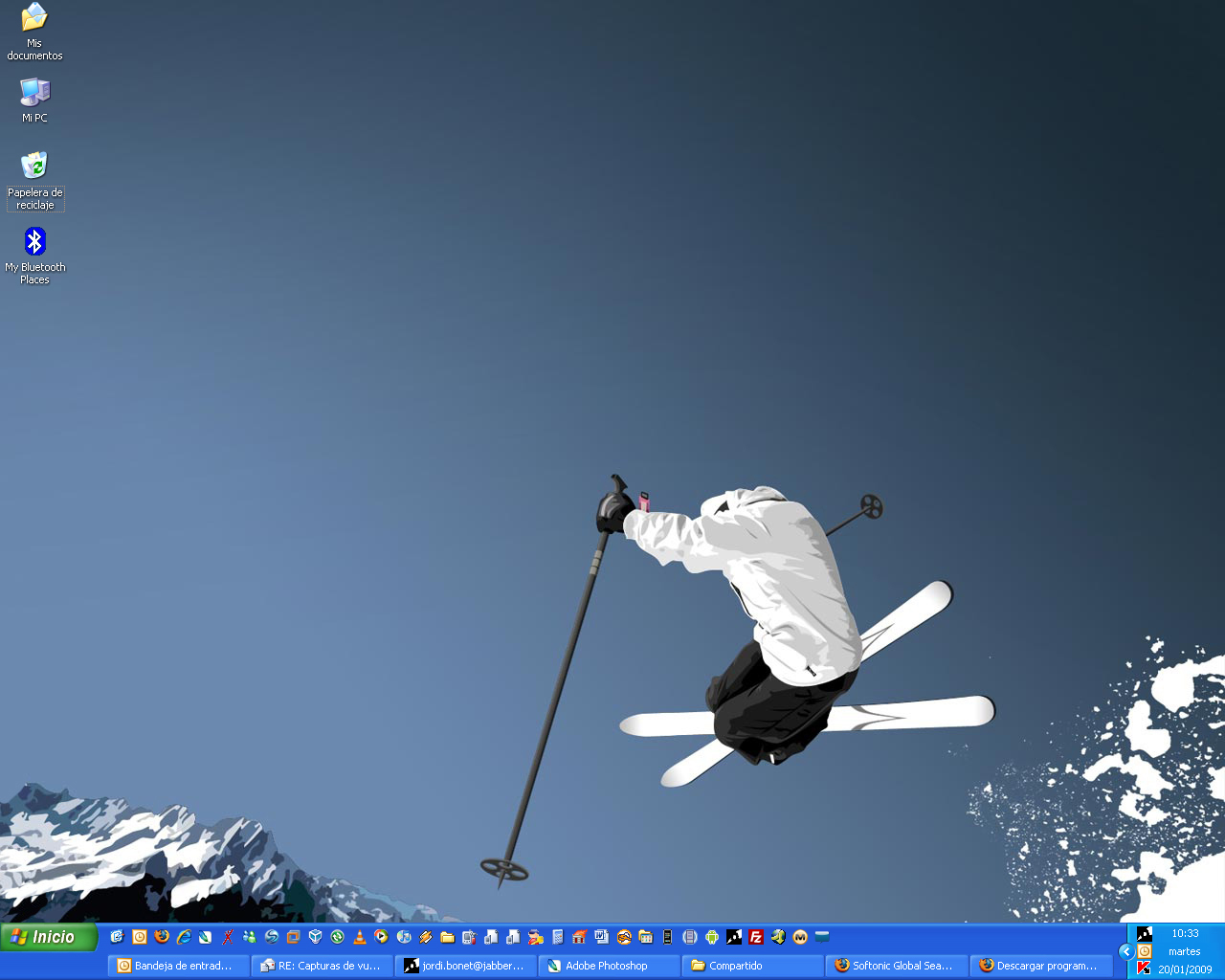
Task: Open Firefox from the Quick Launch bar
Action: 162,937
